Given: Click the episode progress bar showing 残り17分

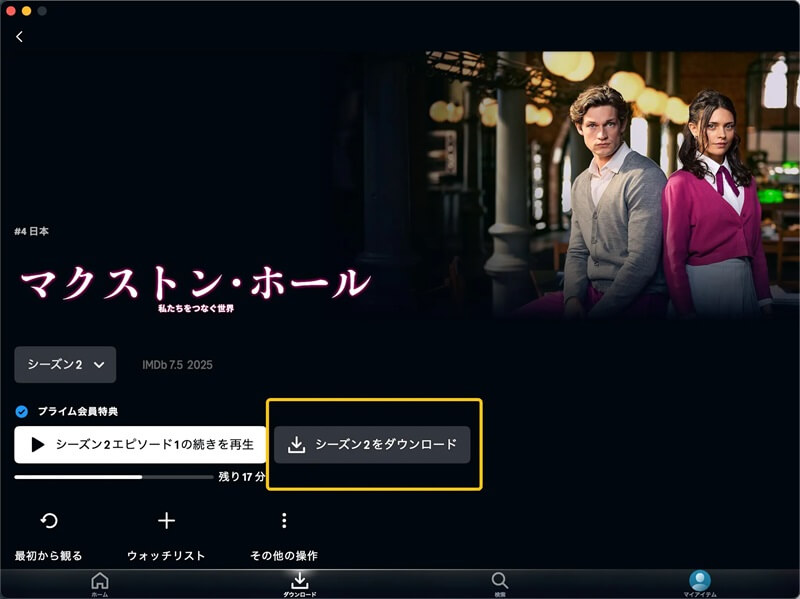Looking at the screenshot, I should click(110, 478).
